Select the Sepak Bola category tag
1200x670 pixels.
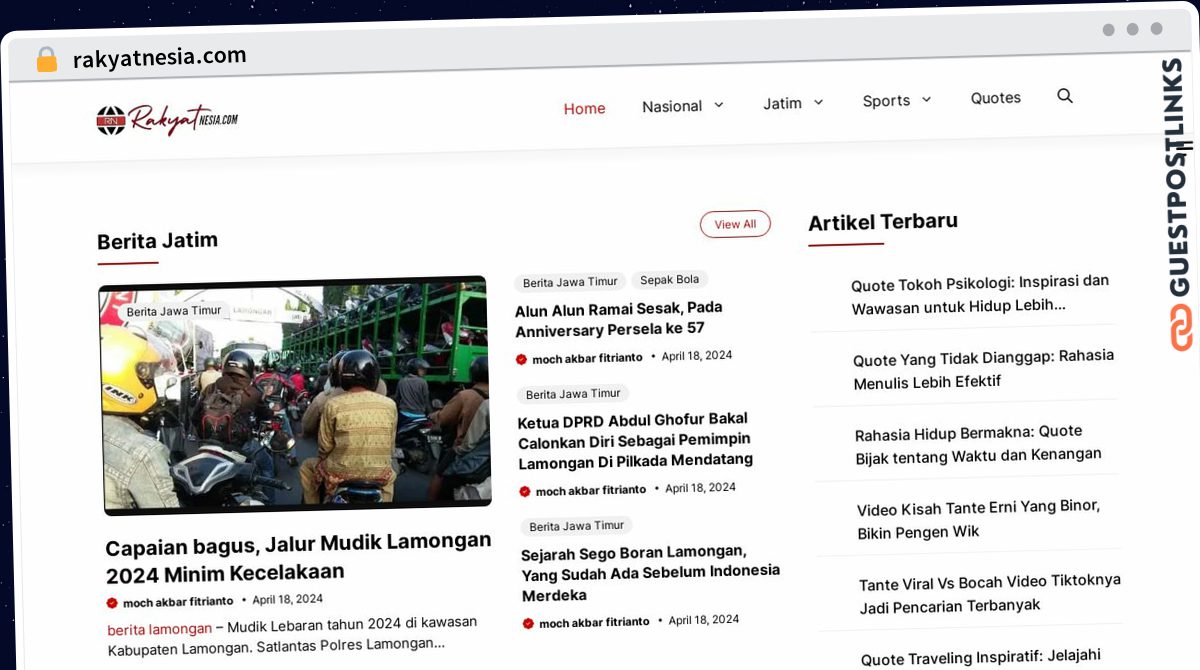[x=670, y=280]
